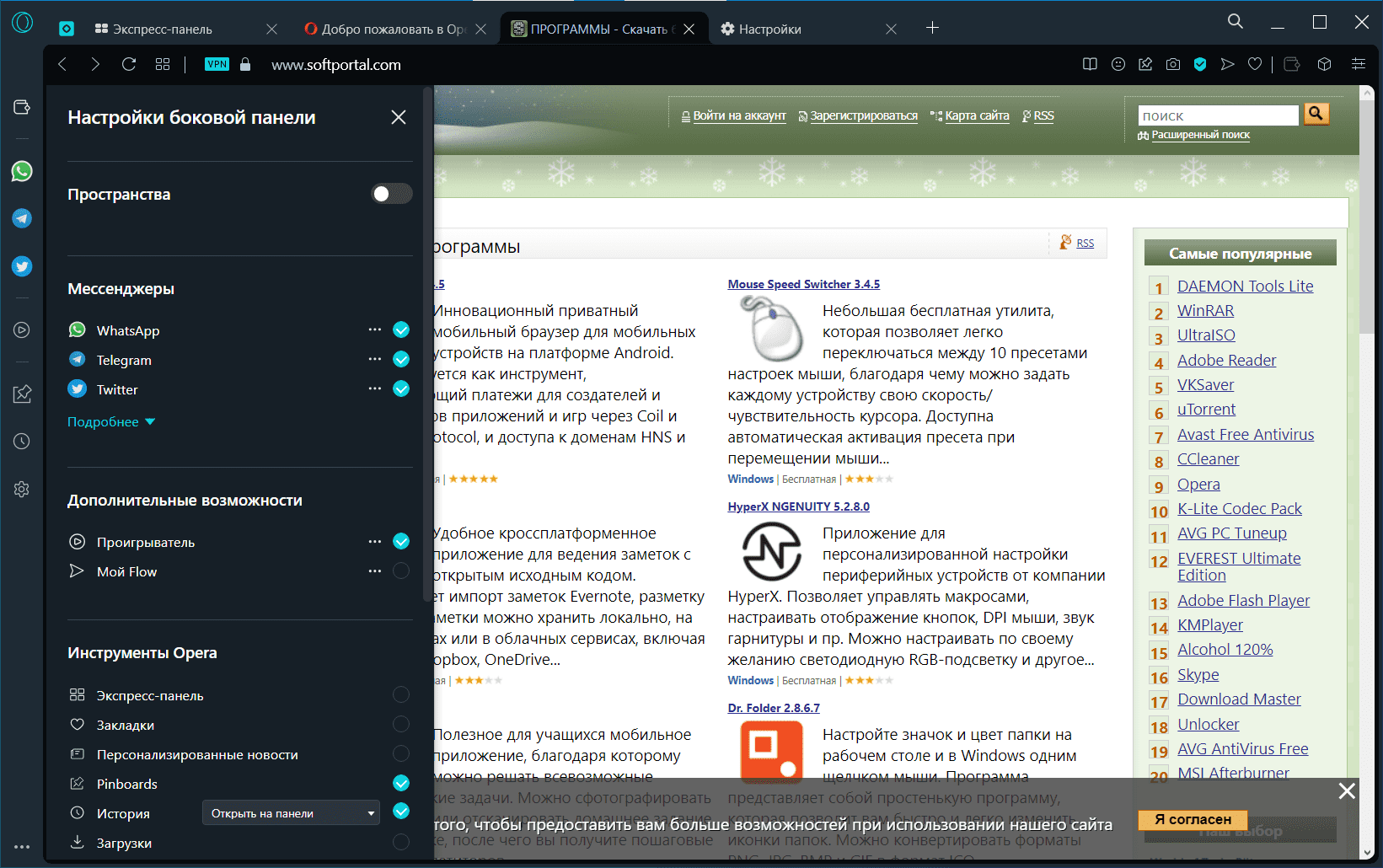The width and height of the screenshot is (1383, 868).
Task: Open Проигрыватель three-dot options menu
Action: pyautogui.click(x=375, y=541)
